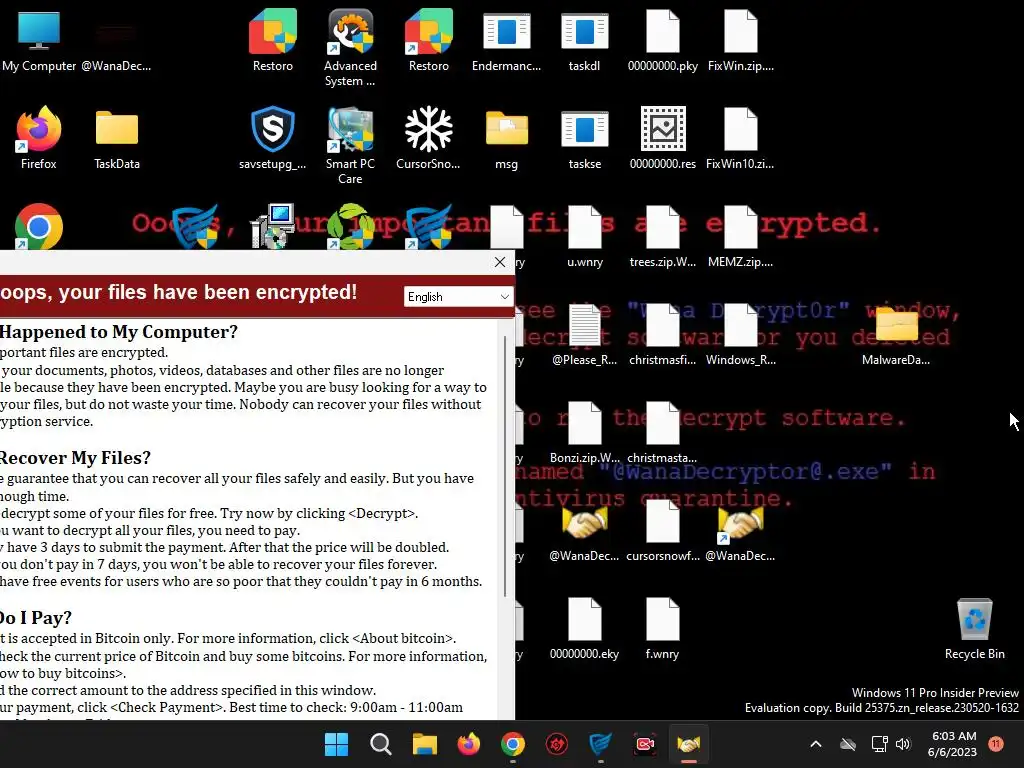Screen dimensions: 1024x768
Task: Open the clock showing 6:03 AM
Action: 952,744
